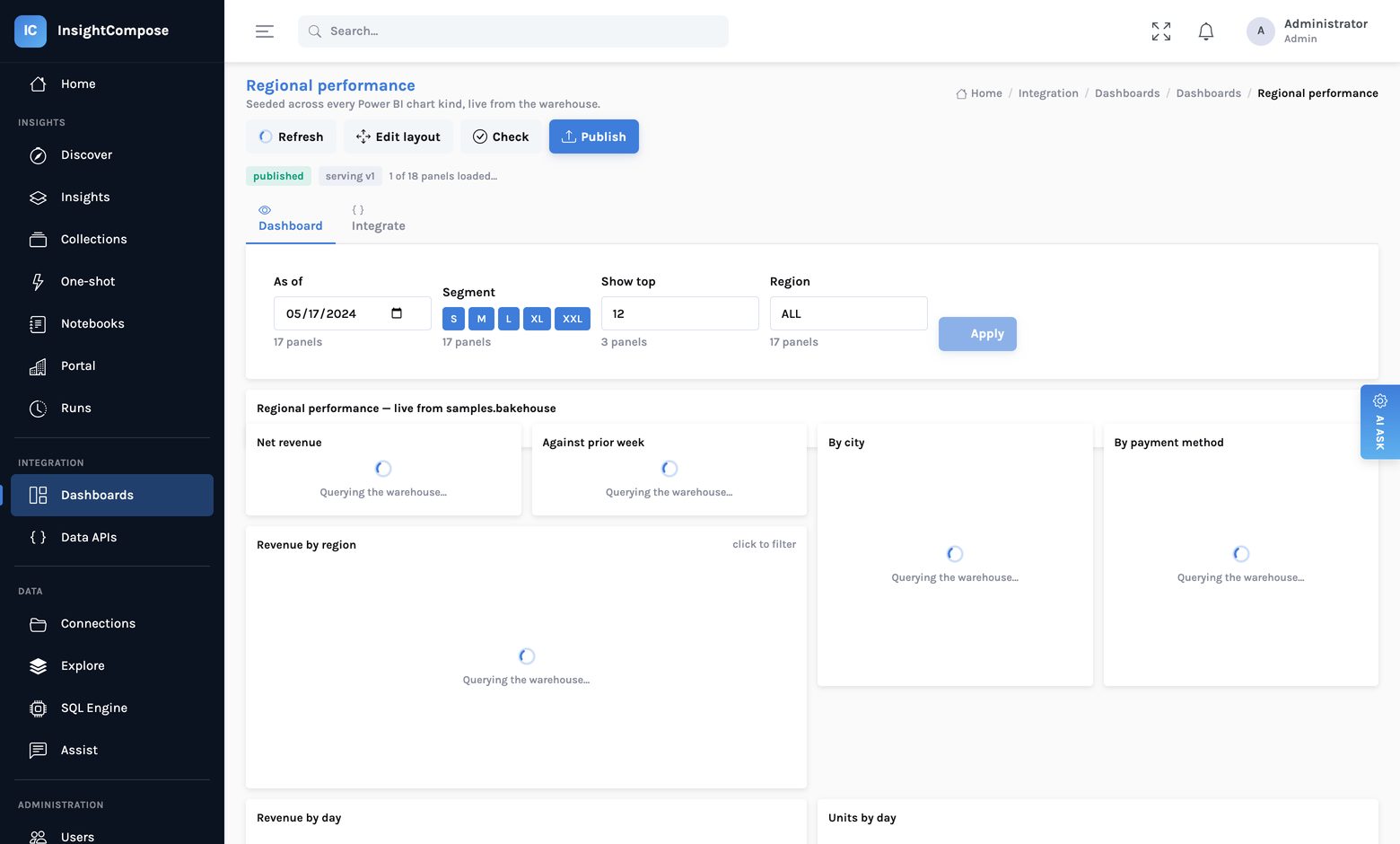The height and width of the screenshot is (844, 1400).
Task: Toggle the XXL segment chip
Action: point(573,319)
